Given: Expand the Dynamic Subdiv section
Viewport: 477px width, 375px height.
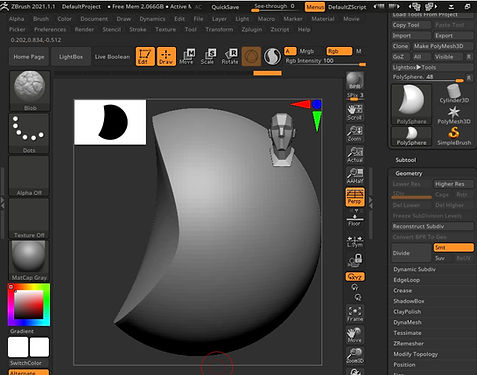Looking at the screenshot, I should point(414,269).
